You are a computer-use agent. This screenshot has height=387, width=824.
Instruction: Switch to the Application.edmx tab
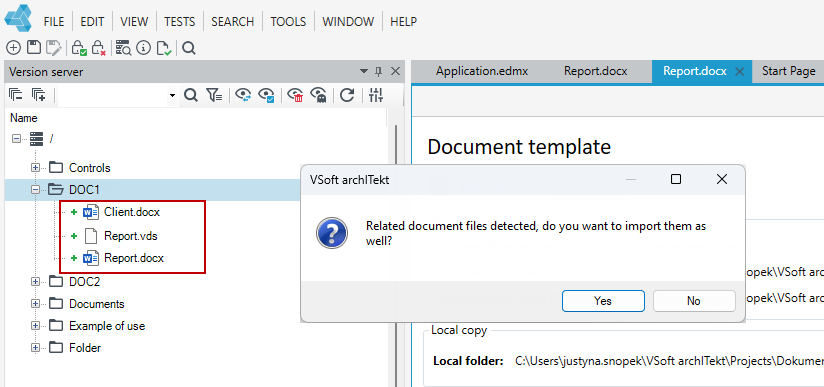pyautogui.click(x=482, y=72)
